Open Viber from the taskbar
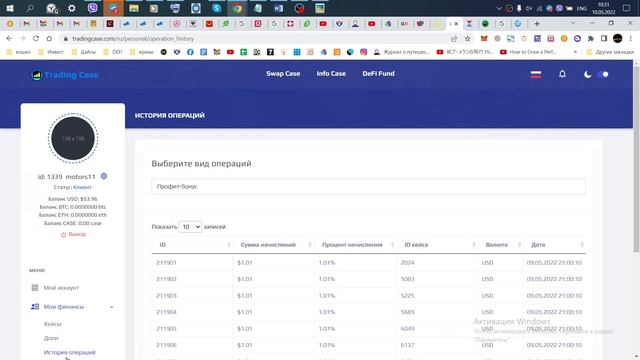 pos(93,8)
